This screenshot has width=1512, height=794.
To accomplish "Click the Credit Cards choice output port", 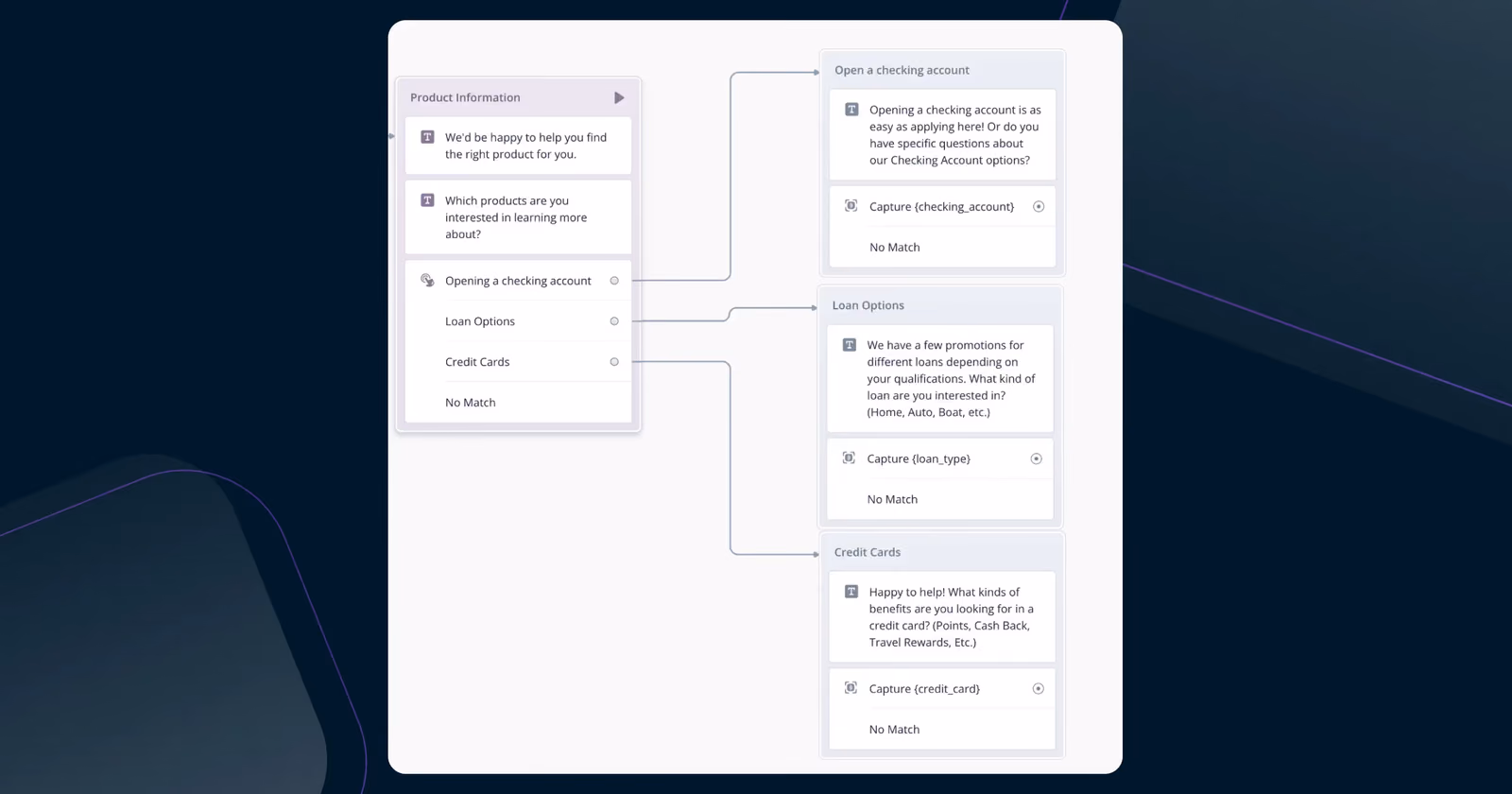I will pos(614,362).
